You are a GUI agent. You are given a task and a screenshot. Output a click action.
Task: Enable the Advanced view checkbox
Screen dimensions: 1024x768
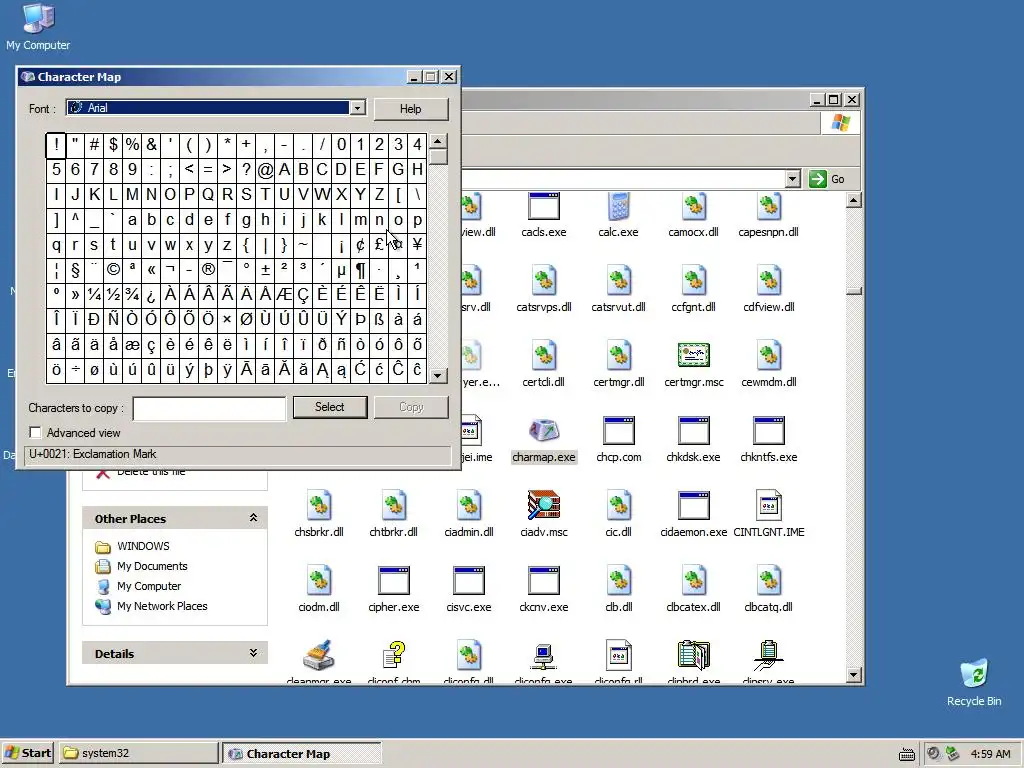coord(35,432)
